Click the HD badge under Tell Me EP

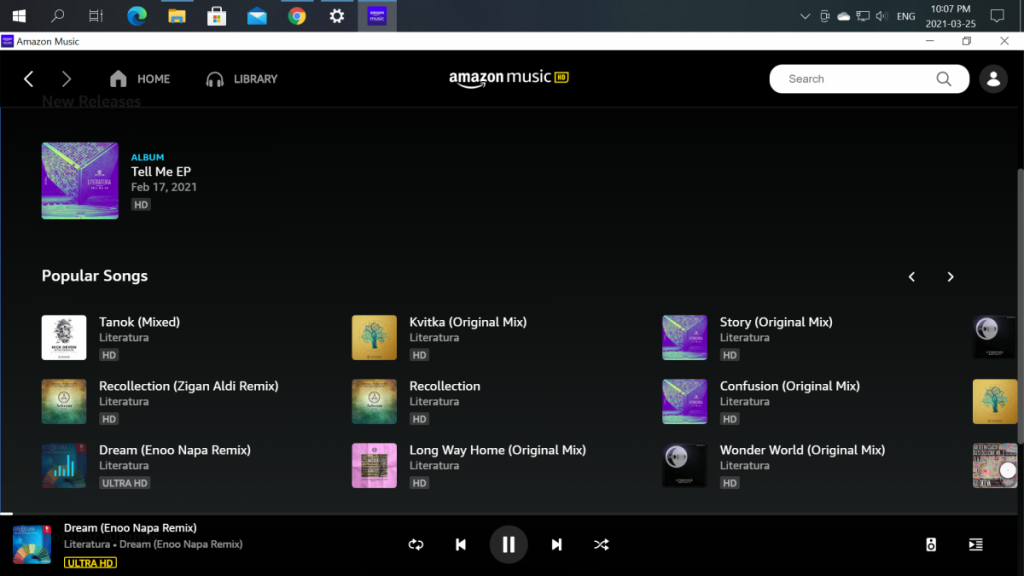tap(141, 204)
